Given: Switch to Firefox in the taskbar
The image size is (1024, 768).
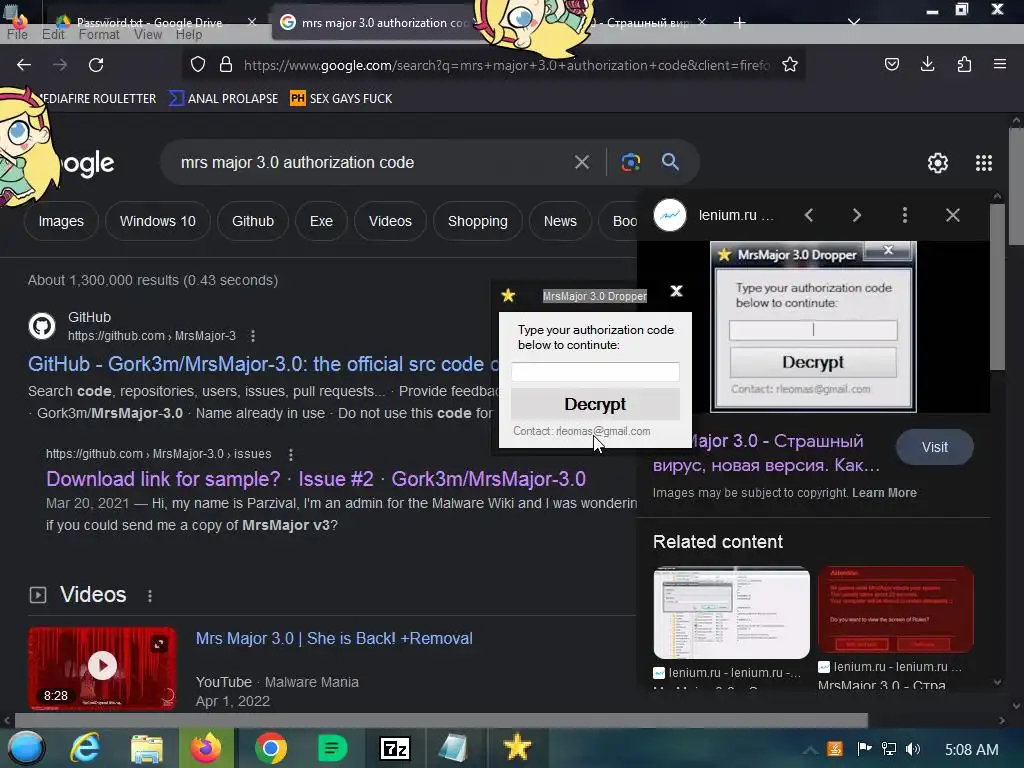Looking at the screenshot, I should [x=206, y=748].
